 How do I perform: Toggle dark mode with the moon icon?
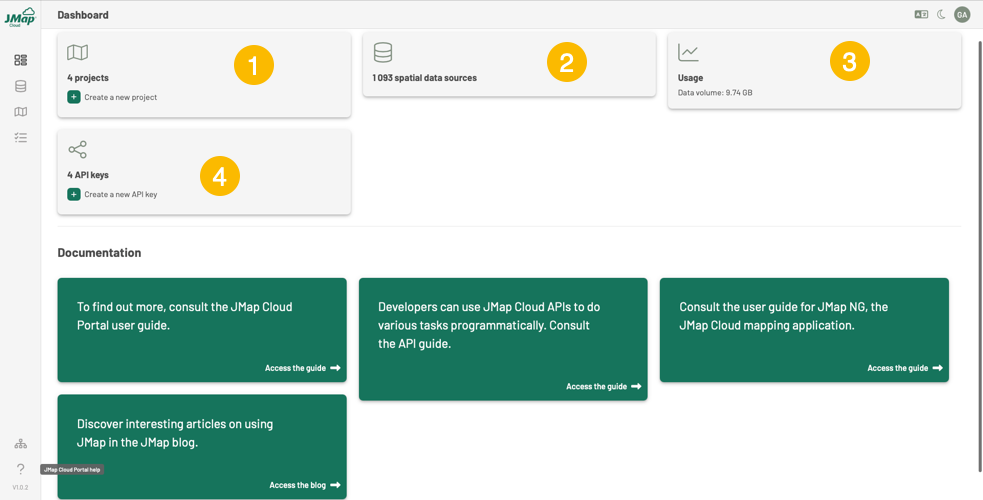(941, 15)
